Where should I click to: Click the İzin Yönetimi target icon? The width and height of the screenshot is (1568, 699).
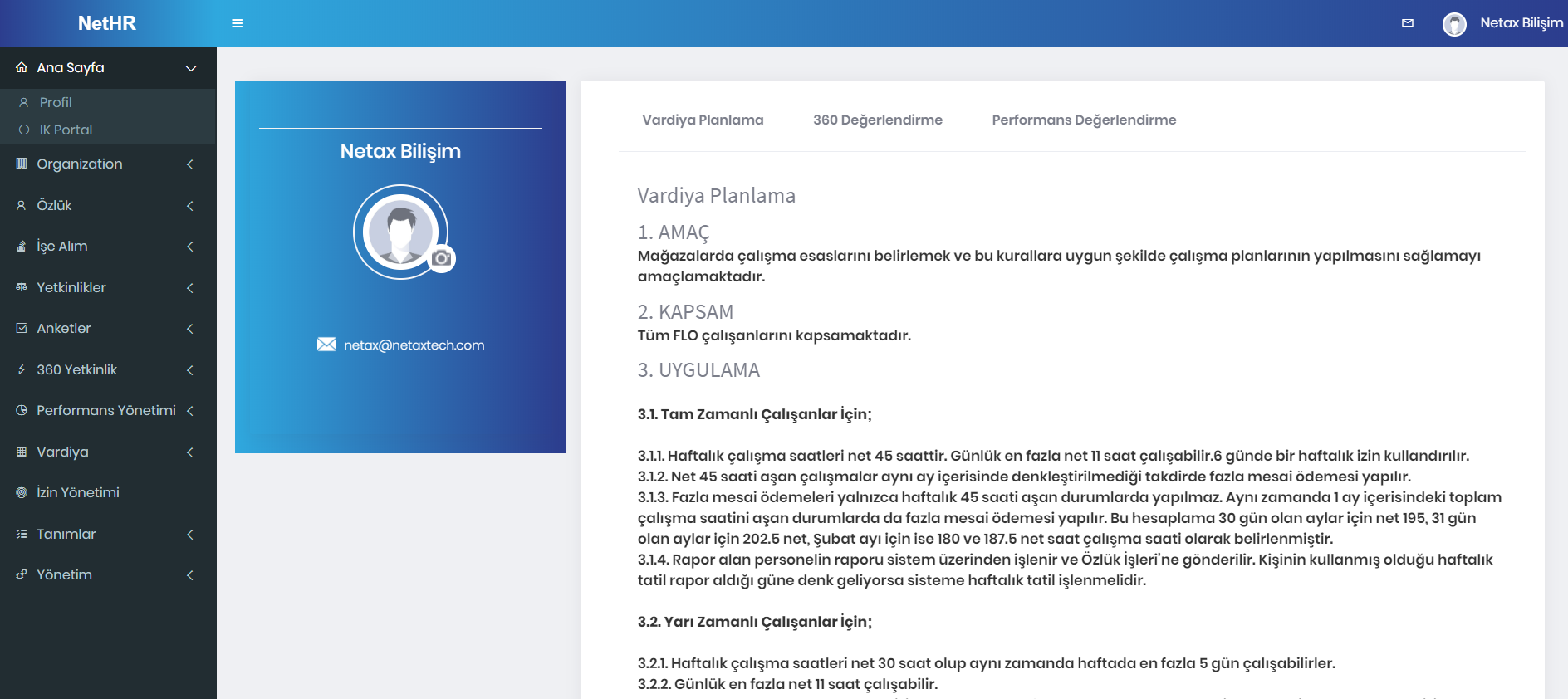click(22, 492)
